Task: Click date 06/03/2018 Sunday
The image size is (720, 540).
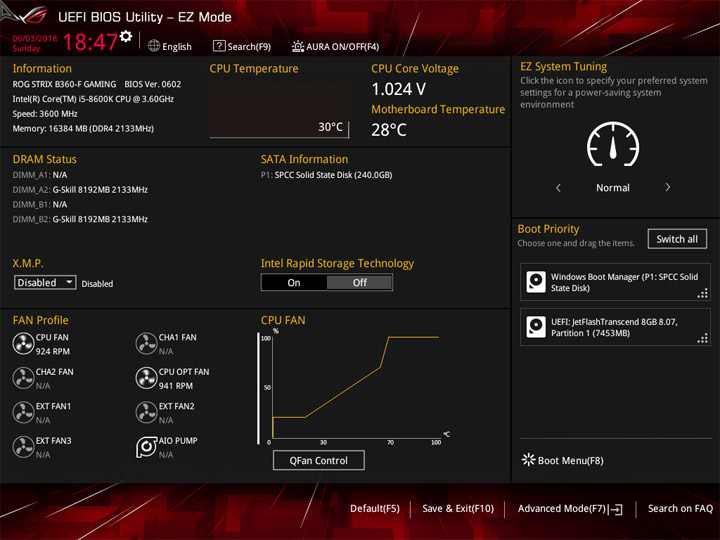Action: coord(34,43)
